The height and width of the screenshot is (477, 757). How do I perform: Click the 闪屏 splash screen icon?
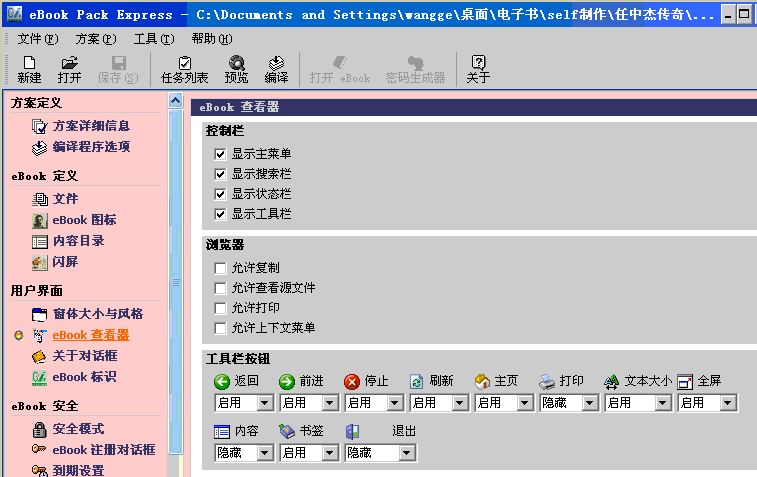pos(40,262)
